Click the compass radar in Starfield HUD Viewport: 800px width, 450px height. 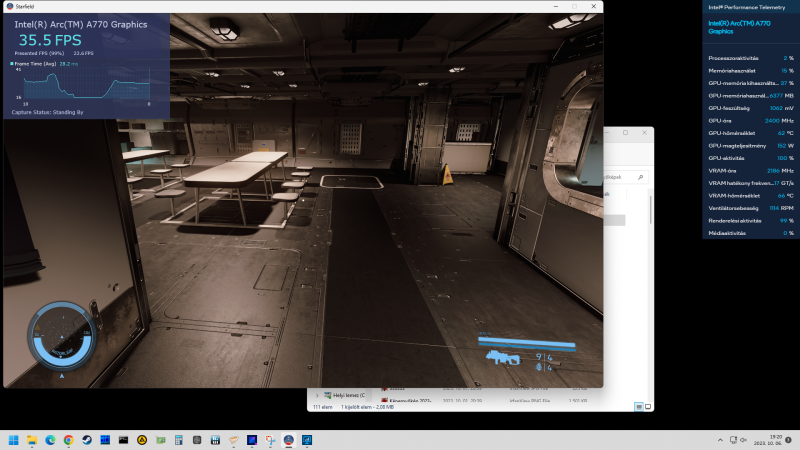click(61, 336)
